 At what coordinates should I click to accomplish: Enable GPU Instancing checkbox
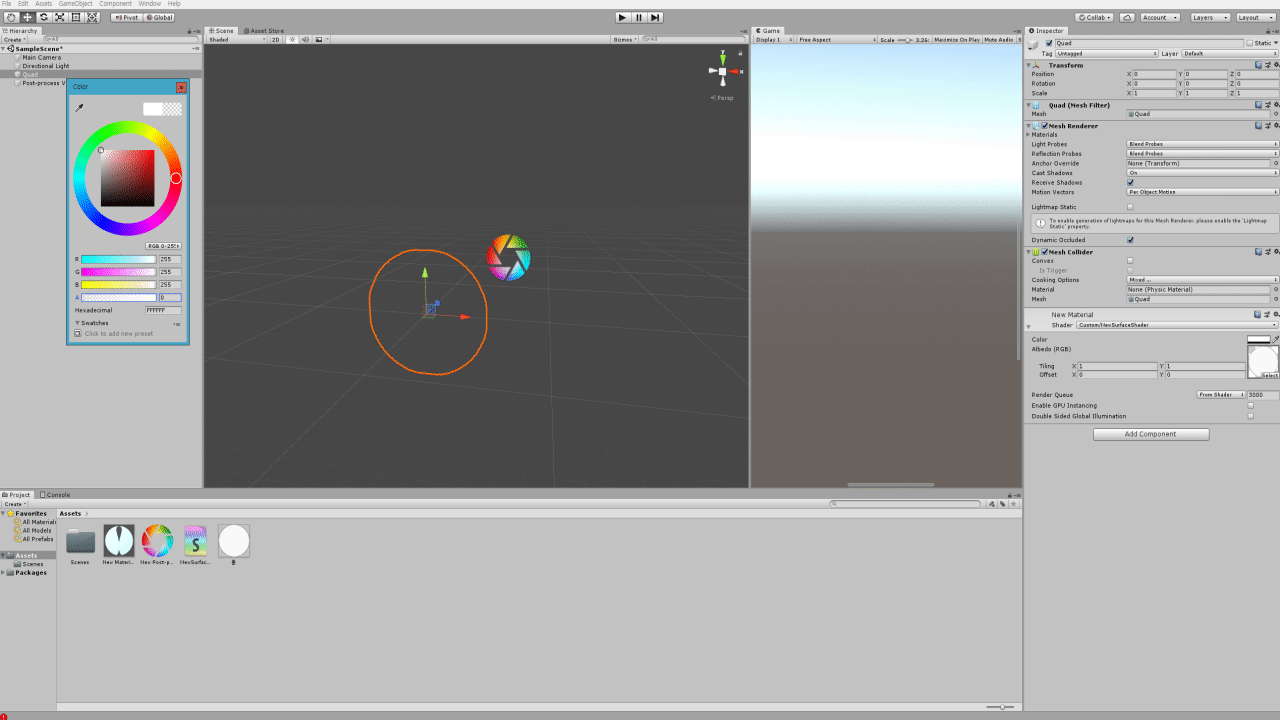pos(1251,405)
